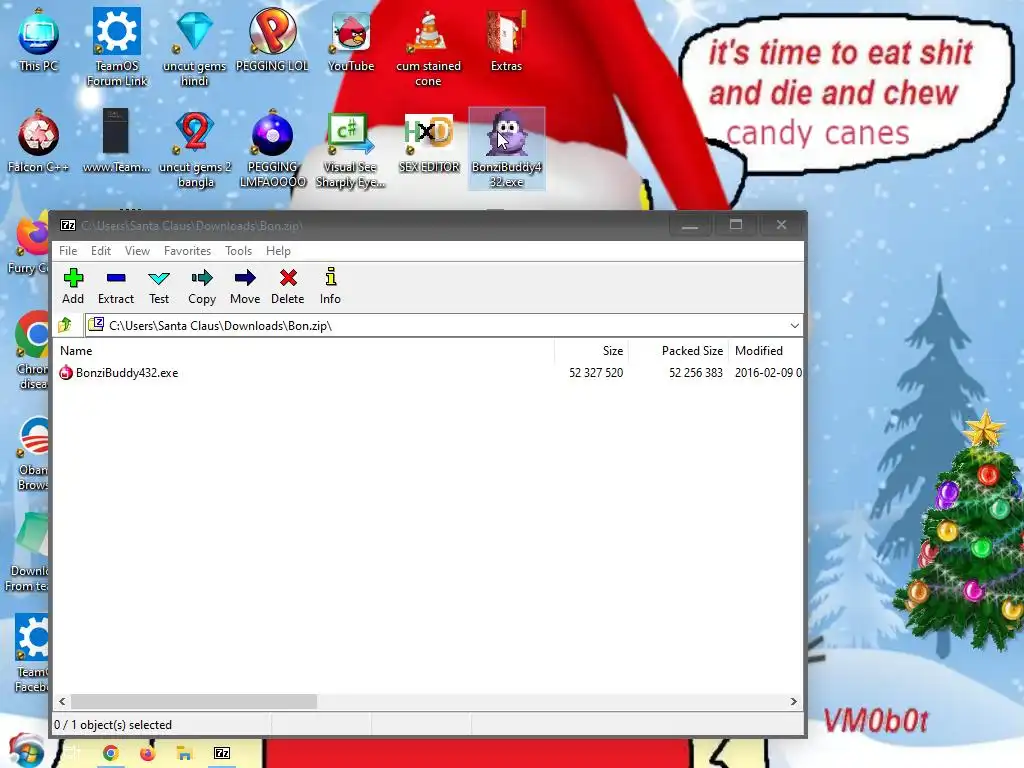Open the 7-Zip File menu
1024x768 pixels.
tap(68, 251)
